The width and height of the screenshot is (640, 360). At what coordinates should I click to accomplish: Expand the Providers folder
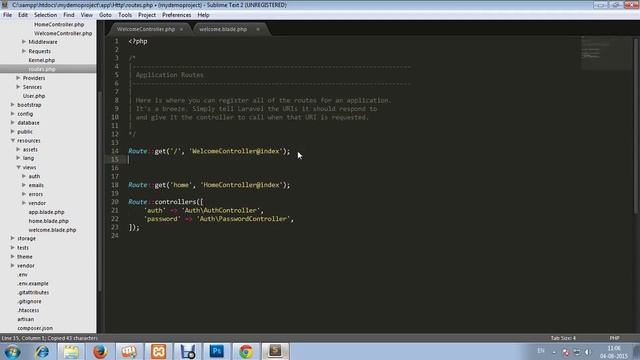[18, 78]
